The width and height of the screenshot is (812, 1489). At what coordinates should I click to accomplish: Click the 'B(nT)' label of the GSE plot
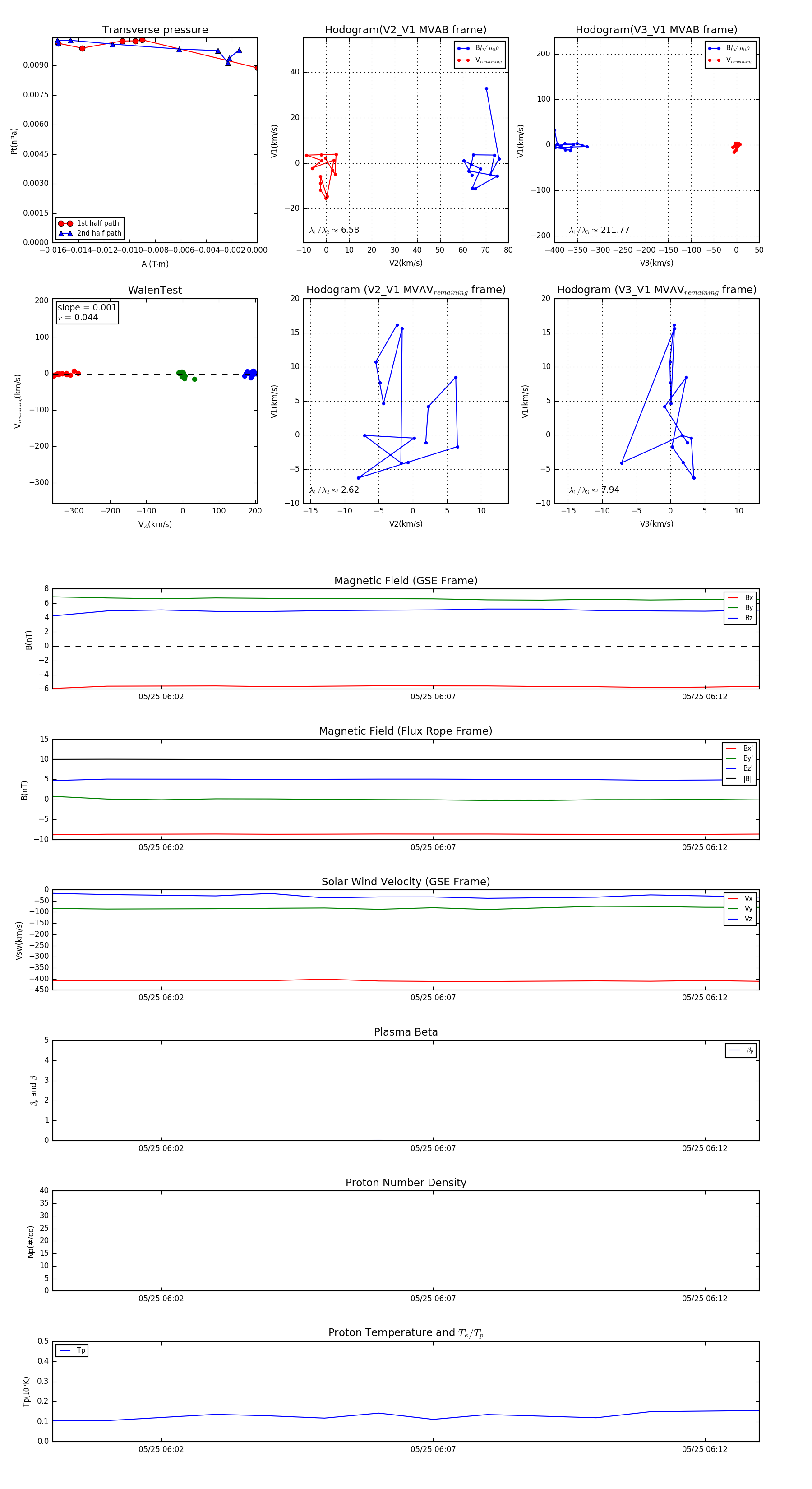[29, 640]
